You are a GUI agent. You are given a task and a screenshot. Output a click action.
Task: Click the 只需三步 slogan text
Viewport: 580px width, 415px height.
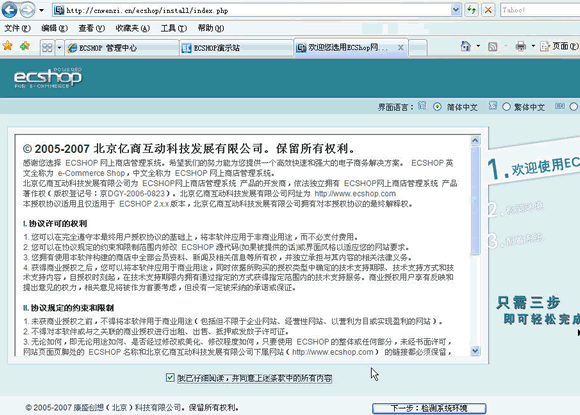[528, 303]
